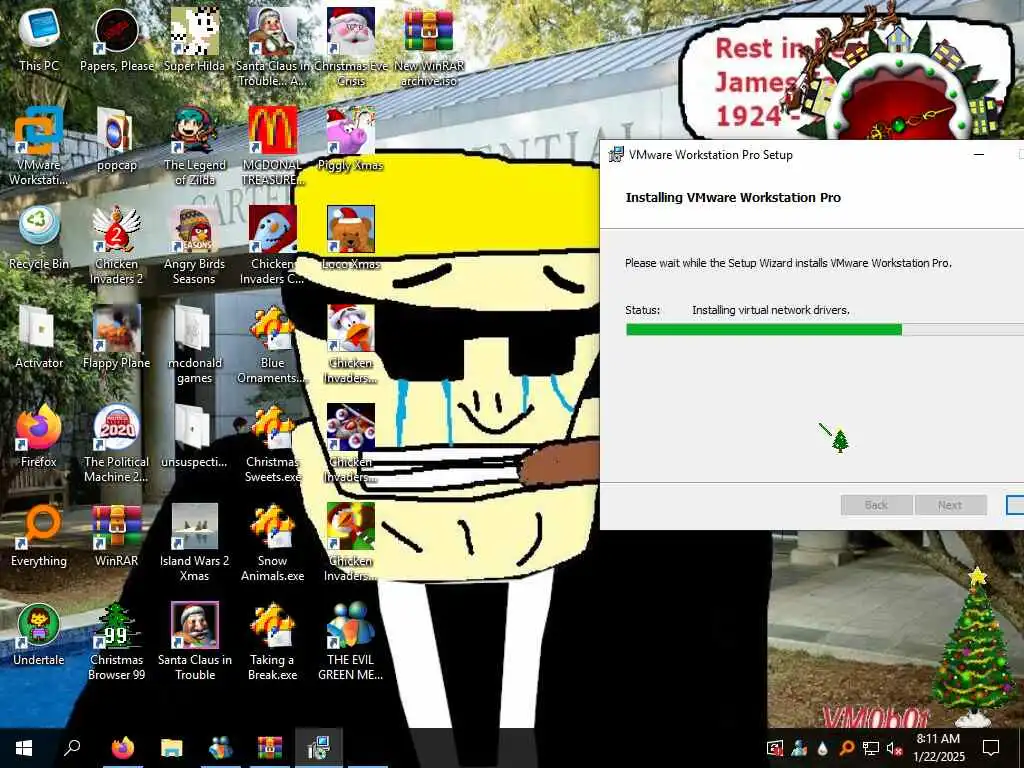Open the WinRAR desktop shortcut
This screenshot has width=1024, height=768.
pos(117,535)
